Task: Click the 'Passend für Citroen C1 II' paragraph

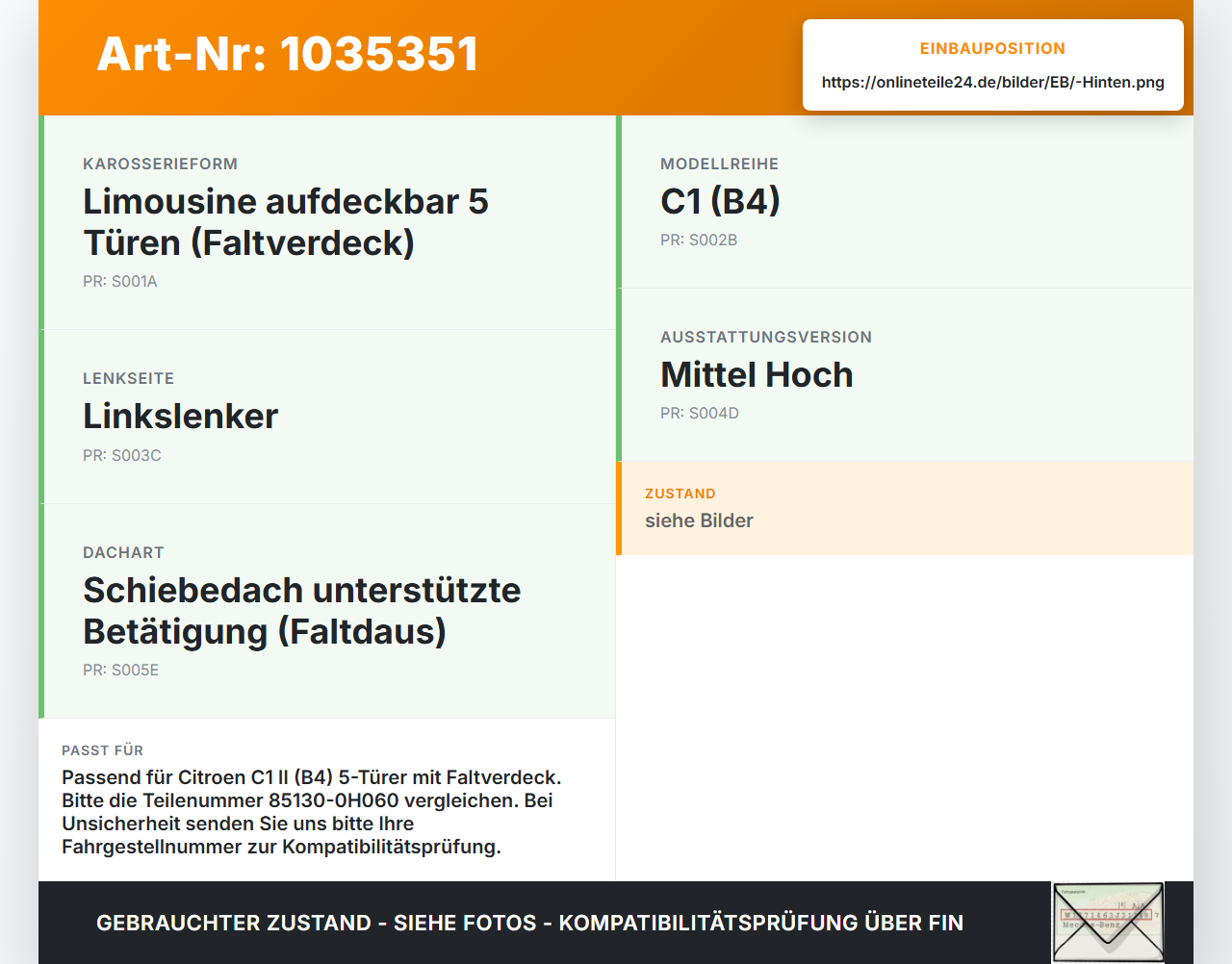Action: [312, 813]
